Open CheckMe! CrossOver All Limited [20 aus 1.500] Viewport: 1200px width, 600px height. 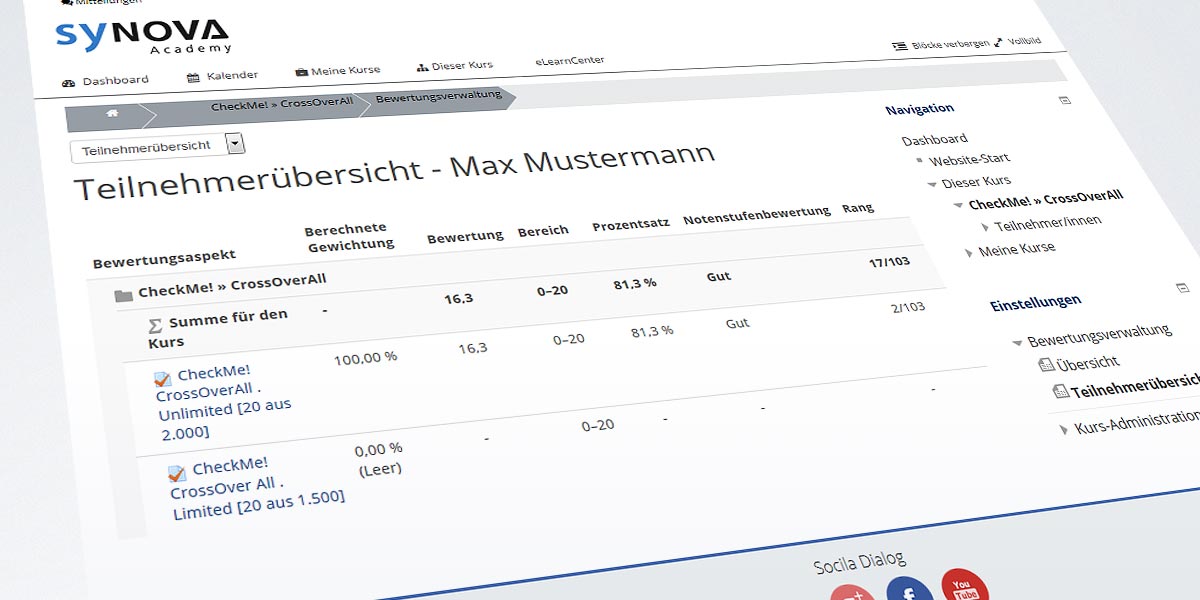pos(257,489)
